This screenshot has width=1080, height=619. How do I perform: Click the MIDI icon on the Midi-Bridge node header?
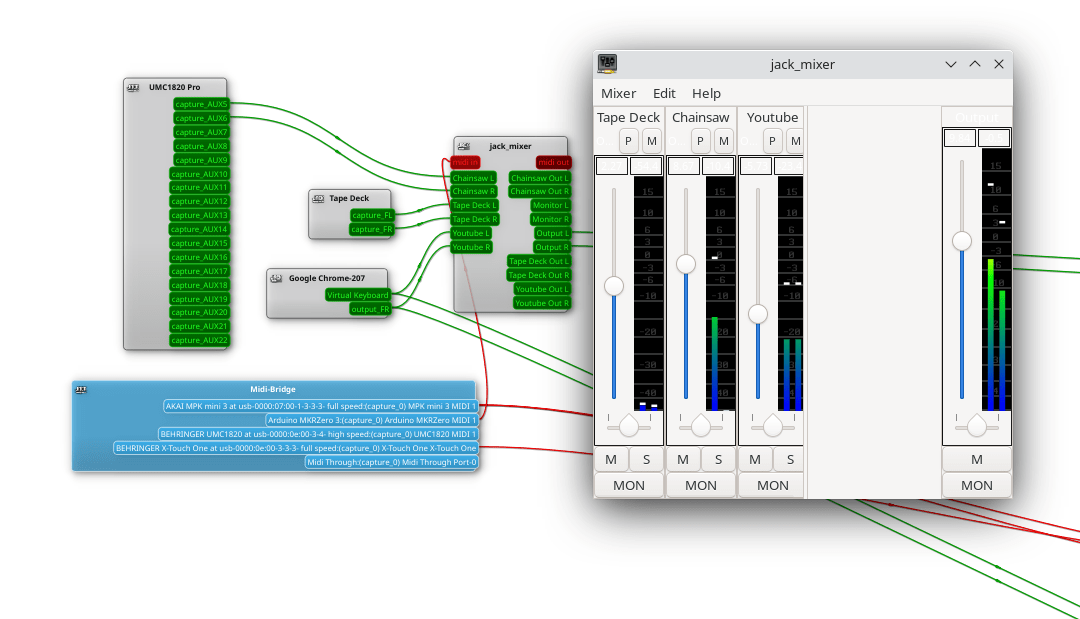point(80,389)
